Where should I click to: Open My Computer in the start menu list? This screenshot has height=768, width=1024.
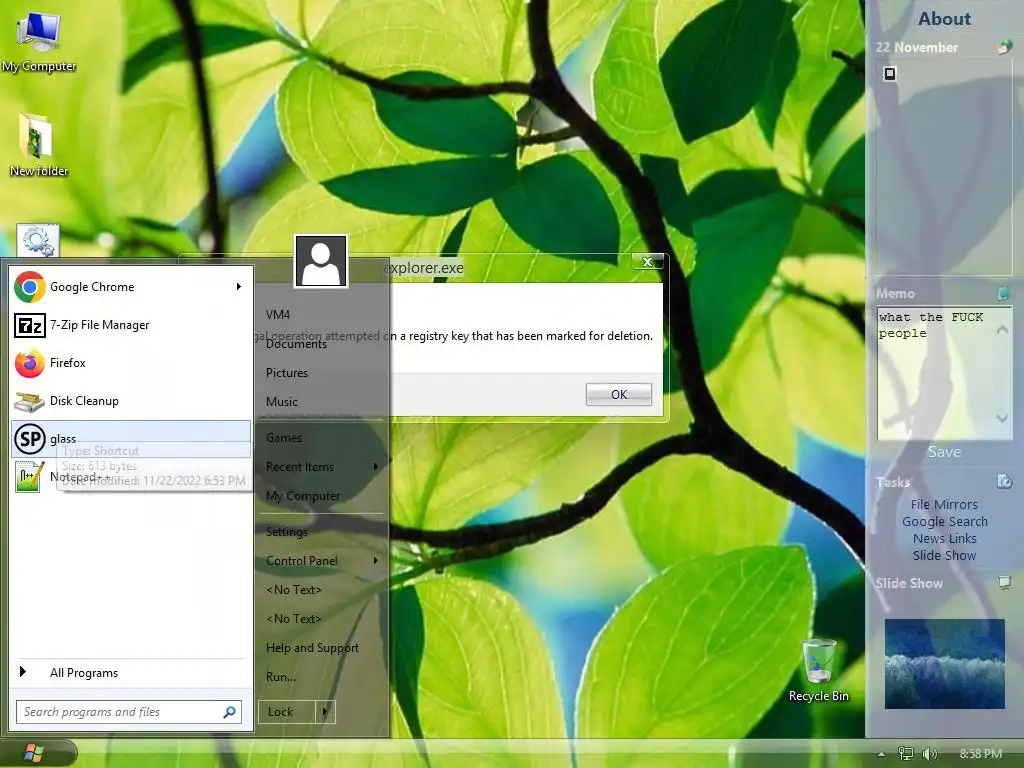click(303, 496)
